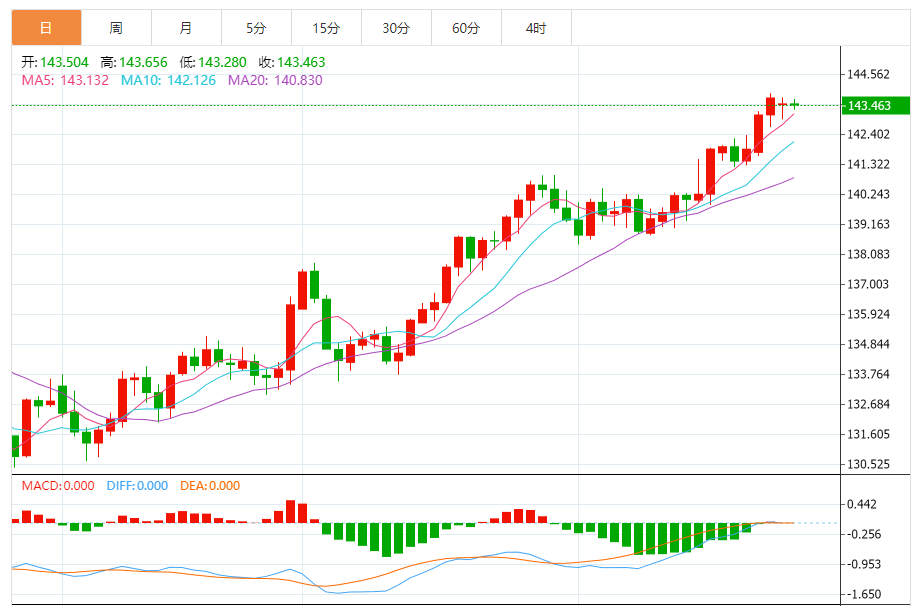Screen dimensions: 916x606
Task: Click the 142.402 price axis label
Action: (x=869, y=134)
